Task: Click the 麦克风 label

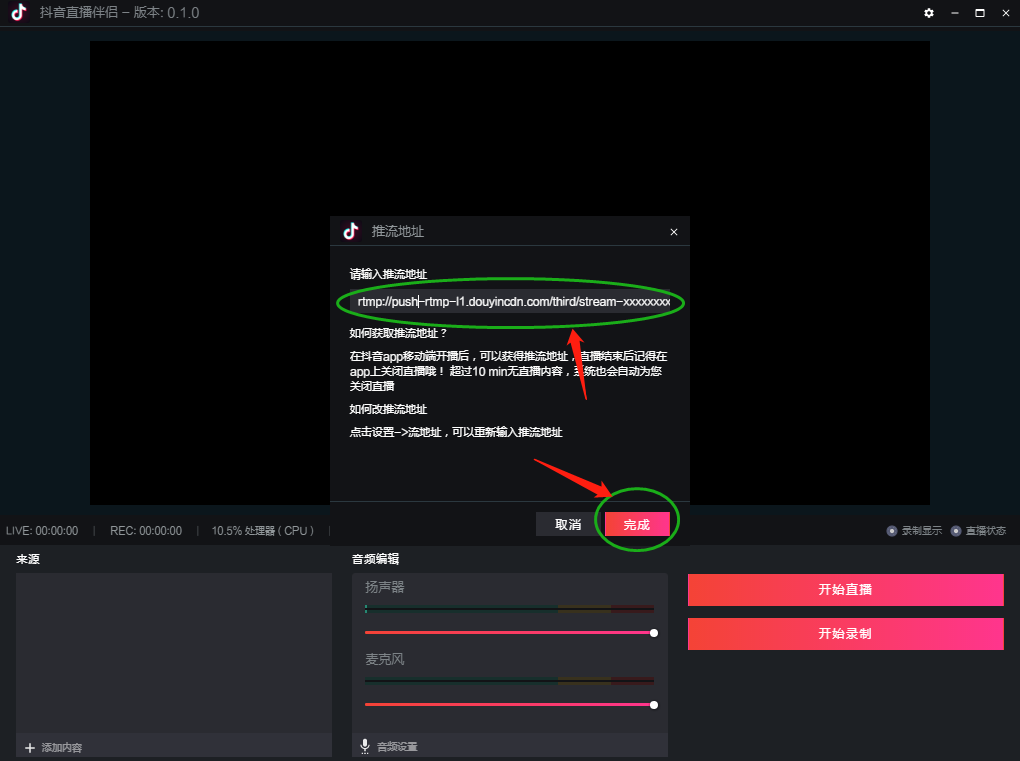Action: pyautogui.click(x=384, y=660)
